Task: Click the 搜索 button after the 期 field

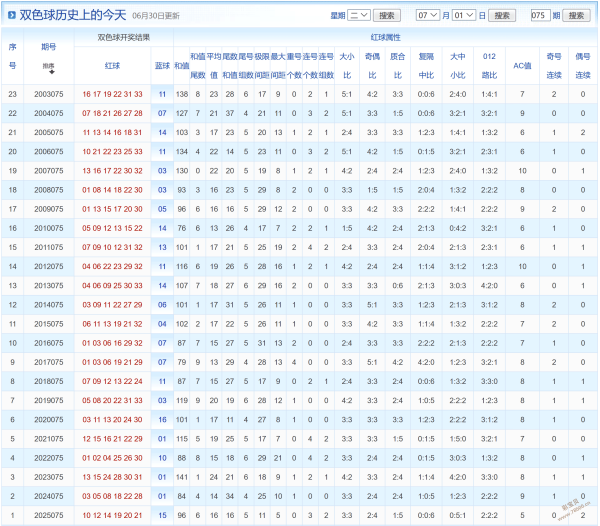Action: tap(576, 15)
